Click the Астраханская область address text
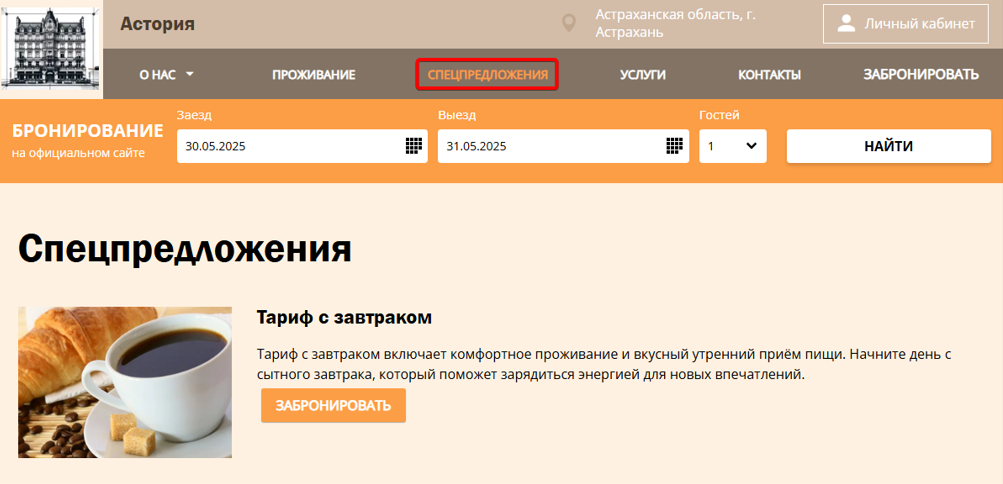 [675, 24]
